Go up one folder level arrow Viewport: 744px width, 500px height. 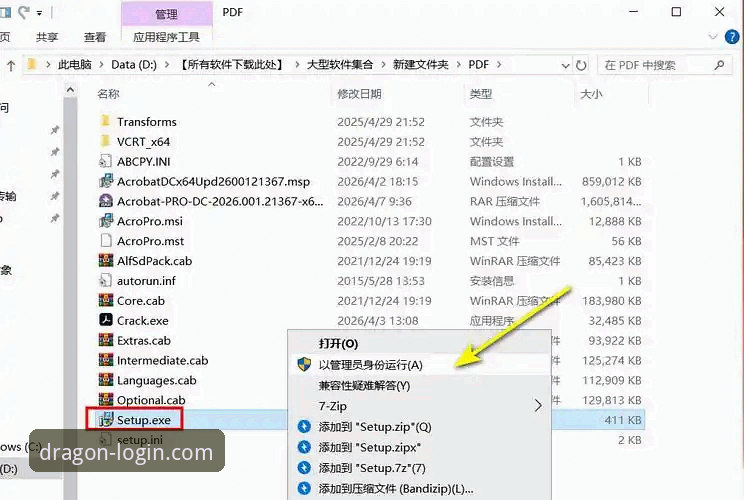click(11, 65)
